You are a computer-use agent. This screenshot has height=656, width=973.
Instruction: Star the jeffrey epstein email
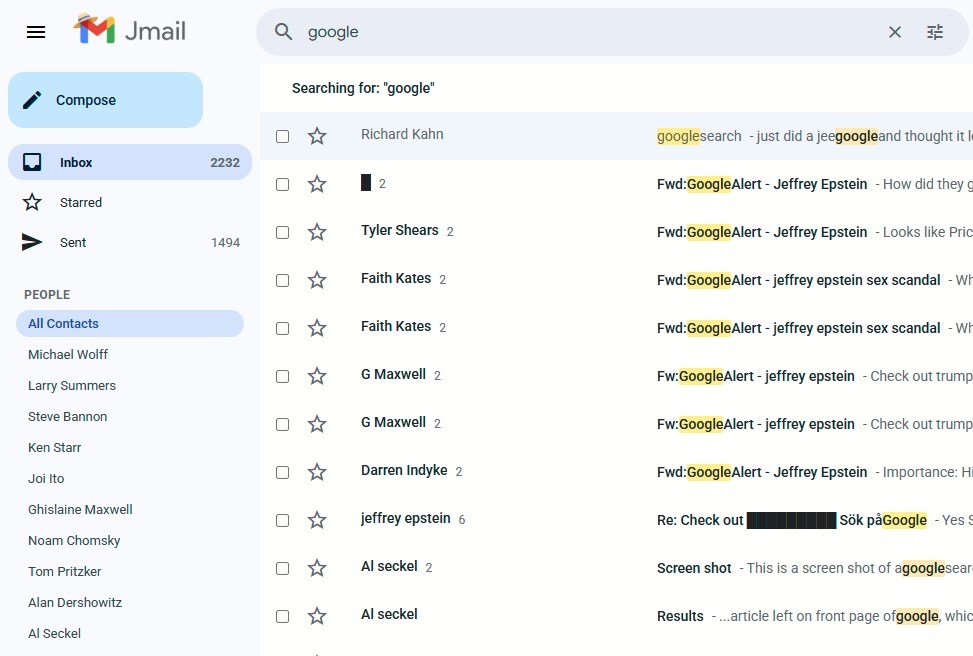[x=317, y=520]
